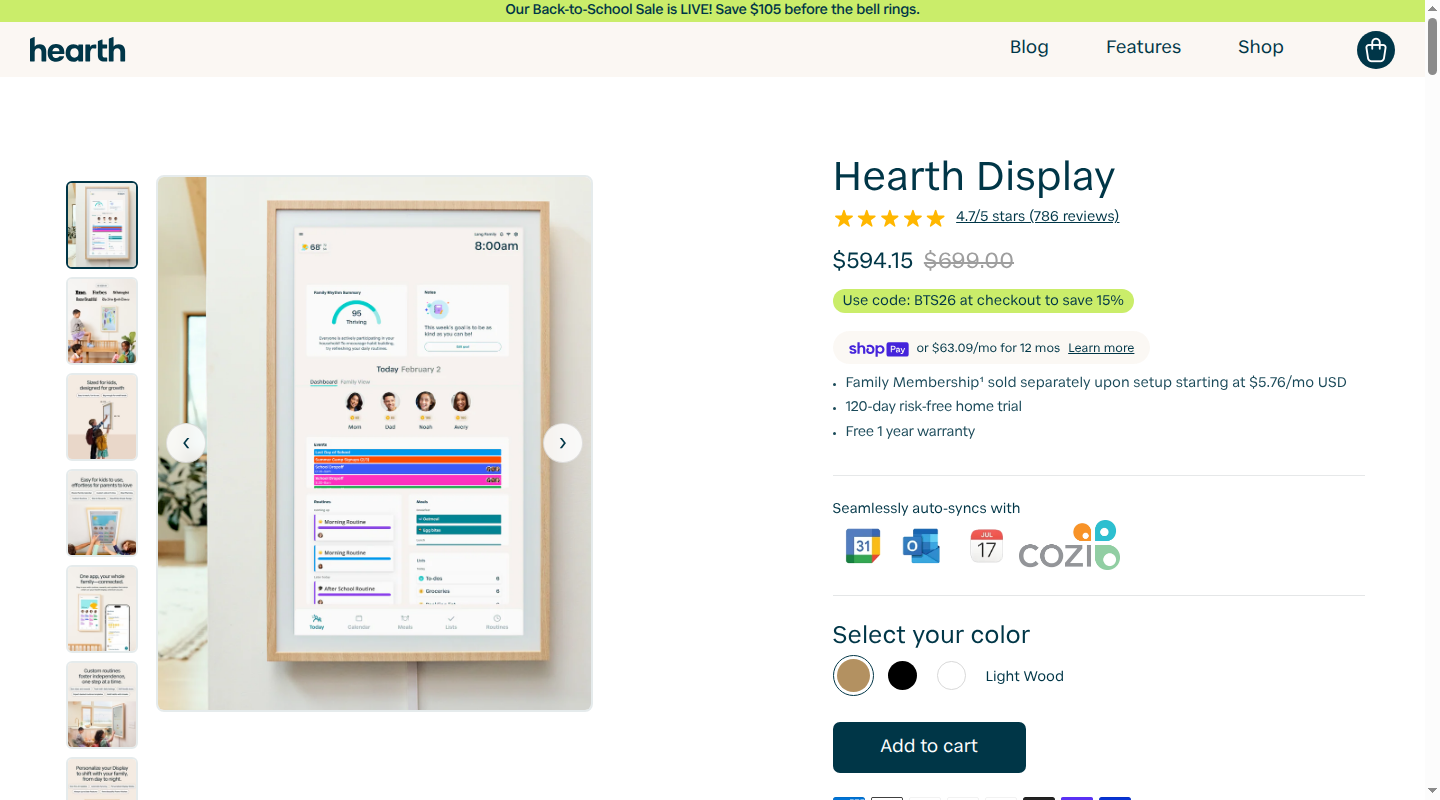Click Learn more about Shop Pay installments
The height and width of the screenshot is (800, 1440).
1101,348
